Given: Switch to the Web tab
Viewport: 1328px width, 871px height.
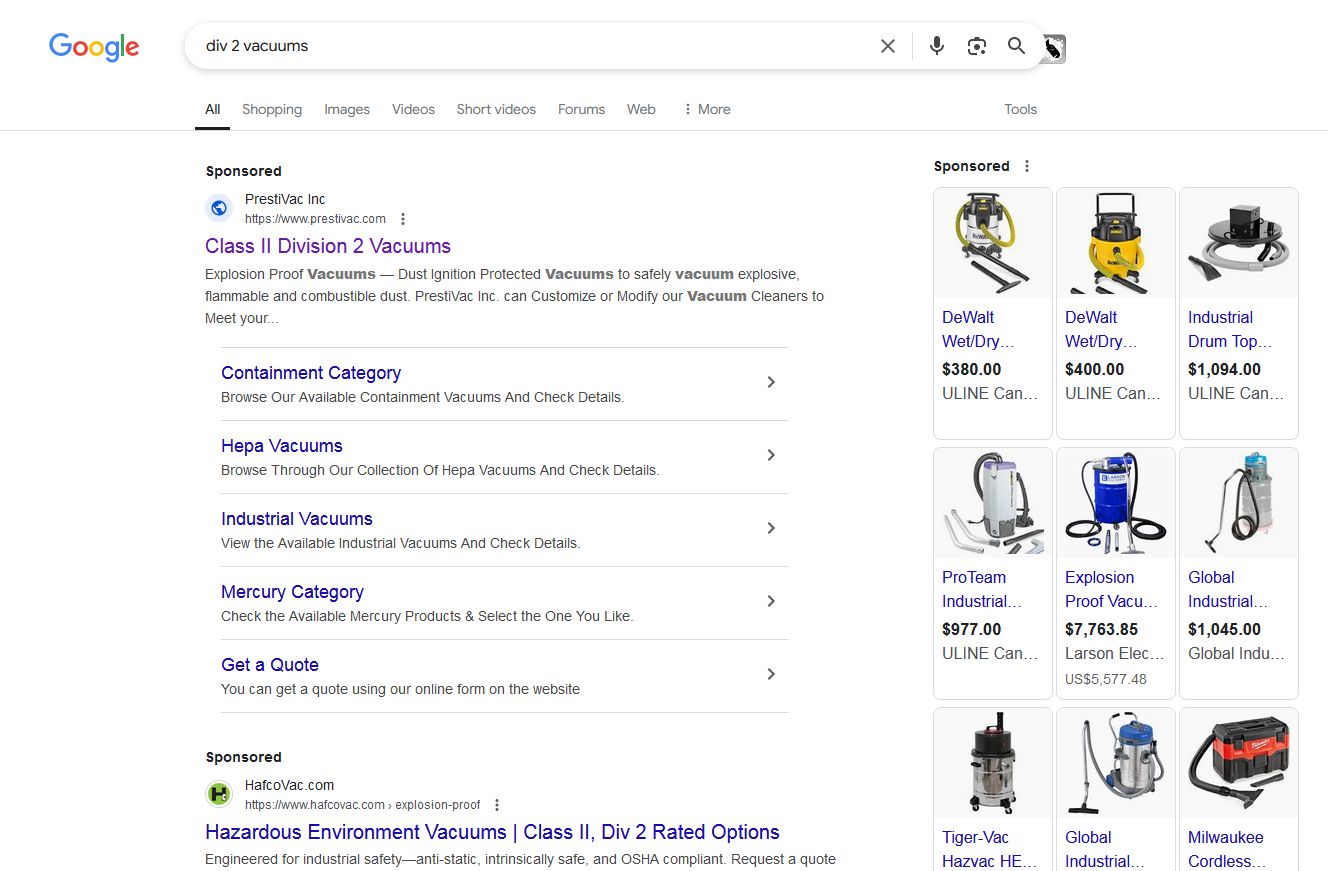Looking at the screenshot, I should pyautogui.click(x=641, y=109).
